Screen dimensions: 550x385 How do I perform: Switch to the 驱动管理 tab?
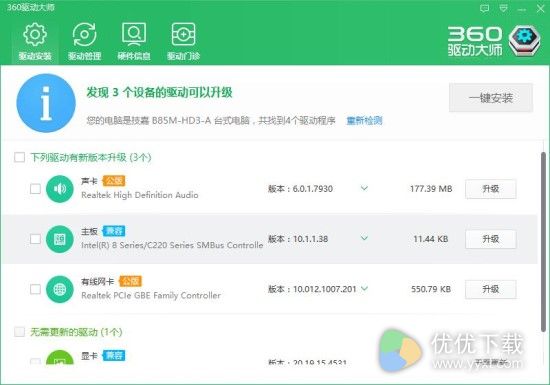[x=84, y=41]
